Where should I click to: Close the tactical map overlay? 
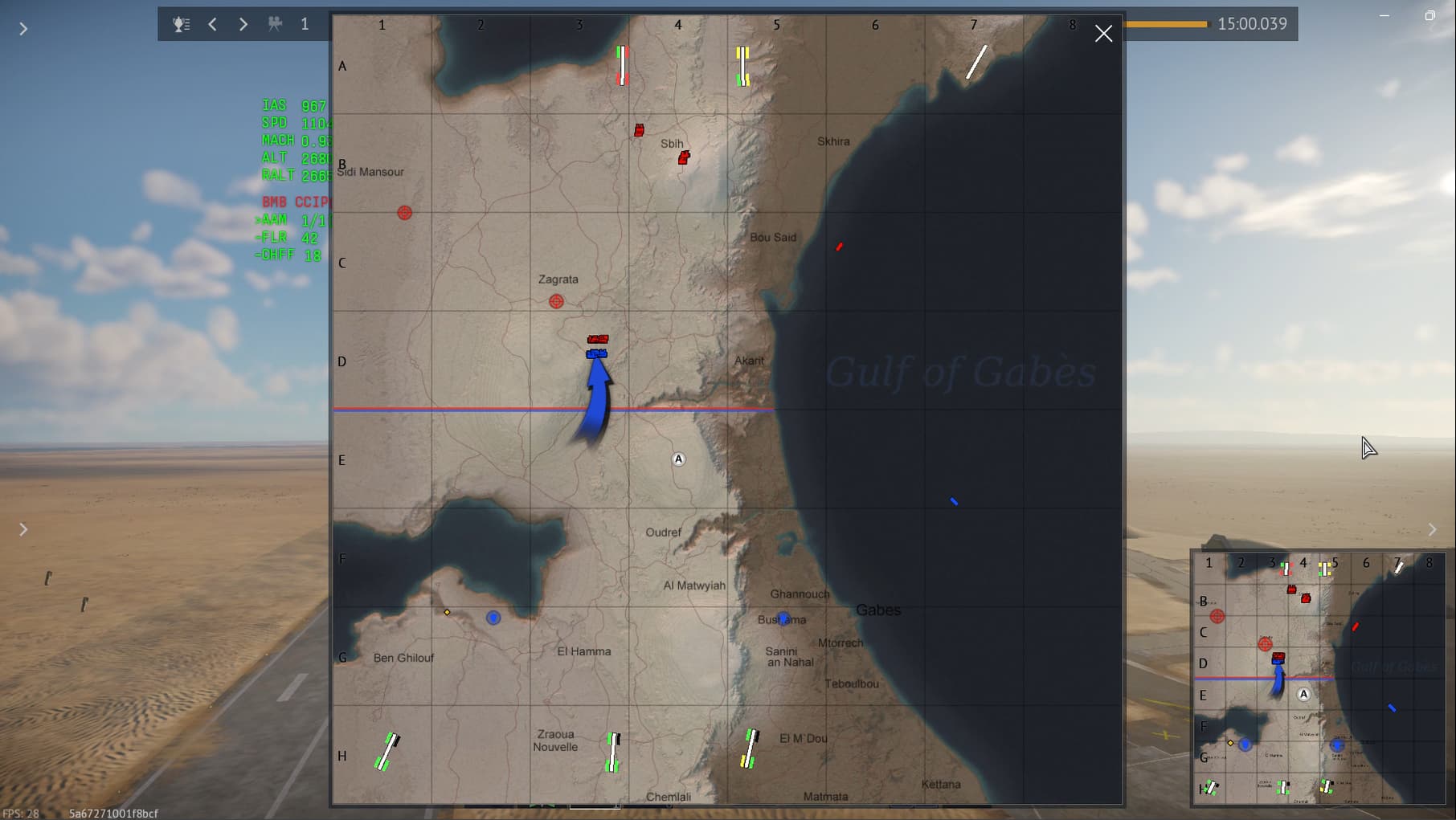click(x=1103, y=34)
